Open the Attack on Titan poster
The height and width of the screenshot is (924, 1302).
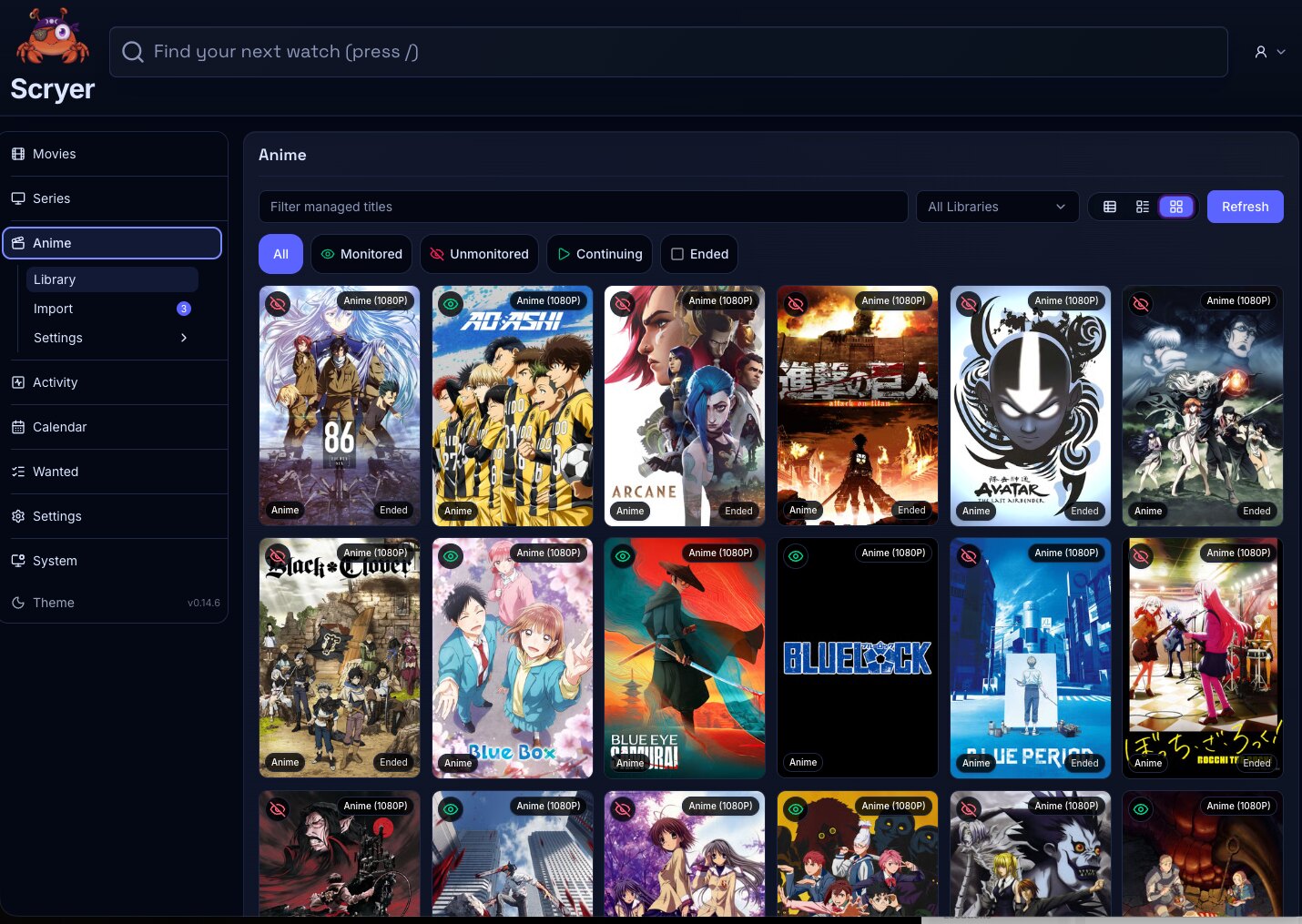(858, 406)
